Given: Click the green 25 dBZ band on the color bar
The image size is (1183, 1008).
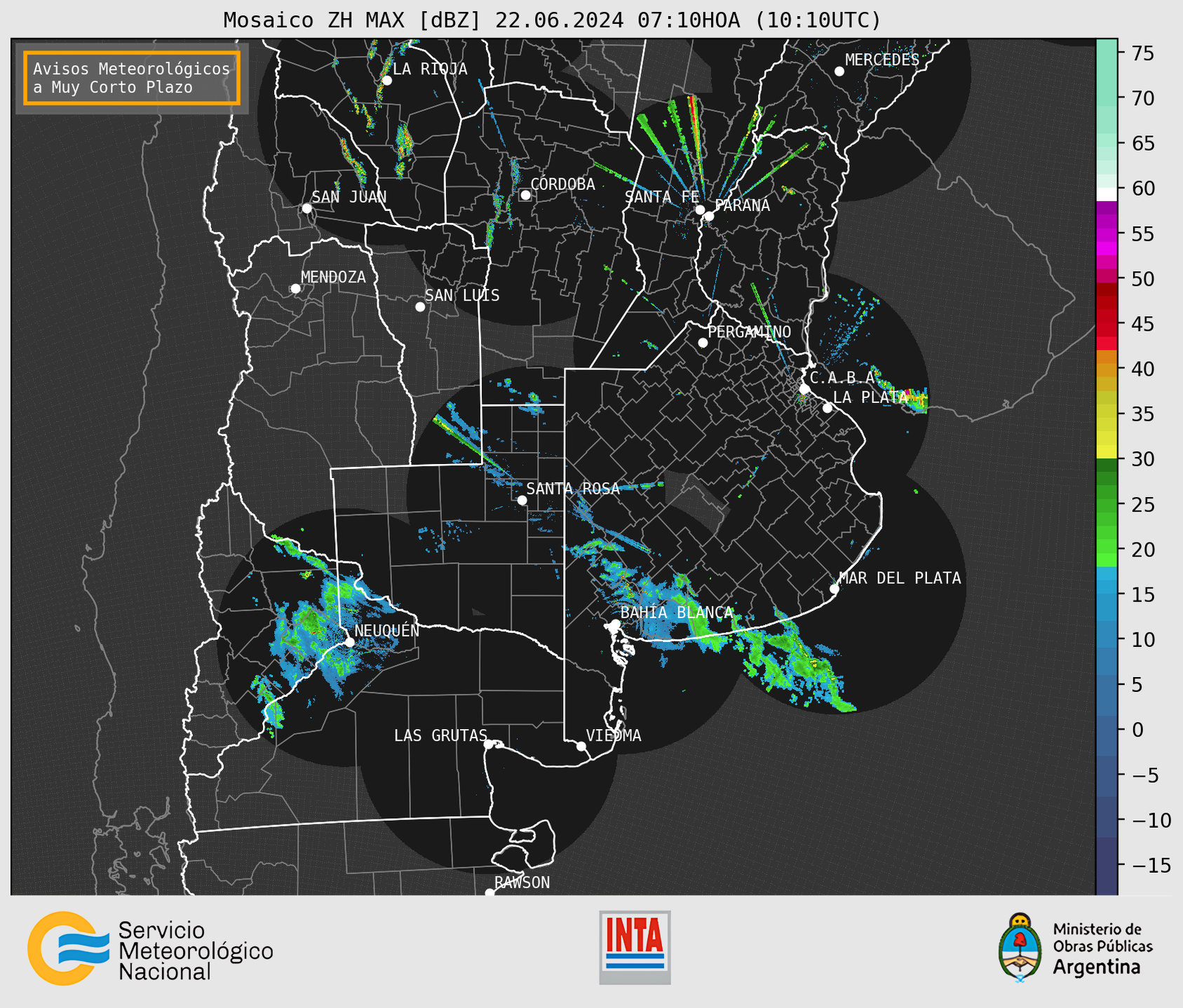Looking at the screenshot, I should [x=1106, y=505].
